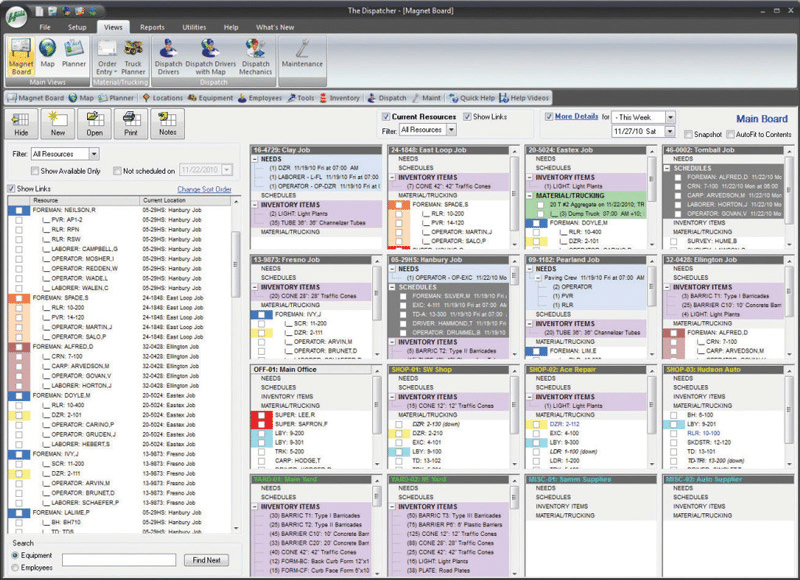Collapse the NEEDS section in Clay Job
Image resolution: width=800 pixels, height=580 pixels.
[x=256, y=158]
